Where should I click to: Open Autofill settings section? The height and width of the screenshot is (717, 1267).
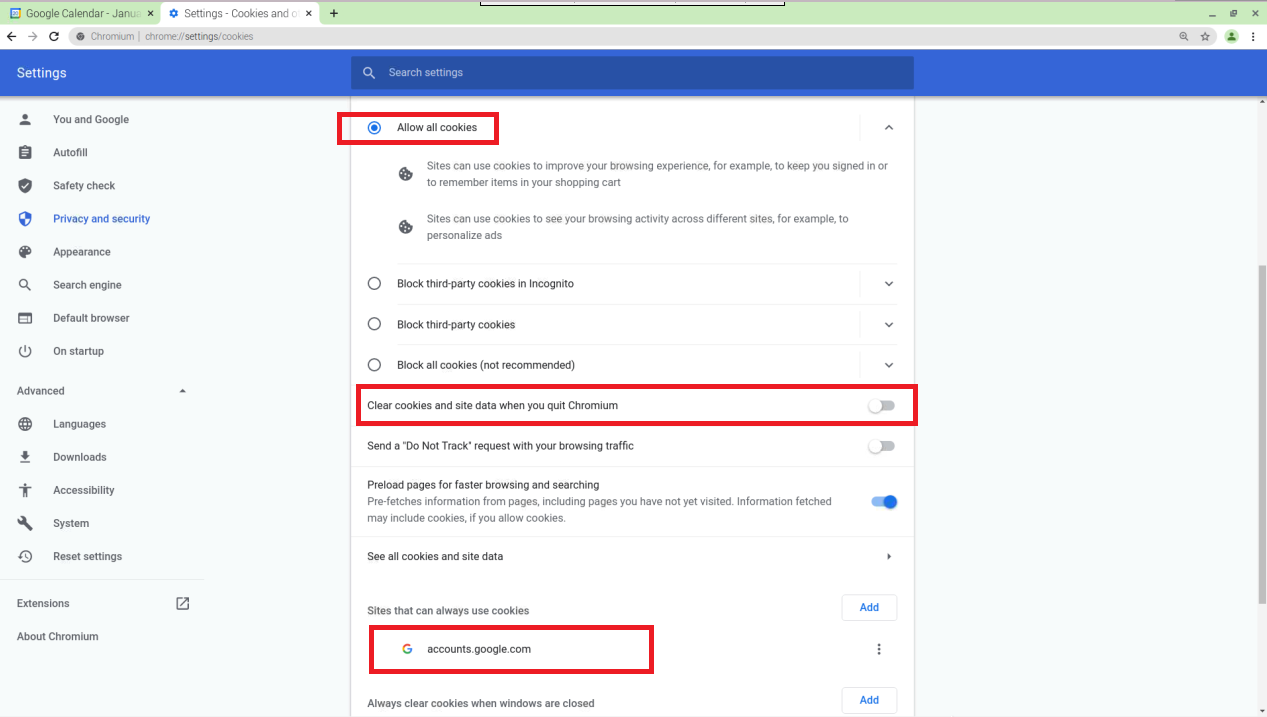coord(70,152)
